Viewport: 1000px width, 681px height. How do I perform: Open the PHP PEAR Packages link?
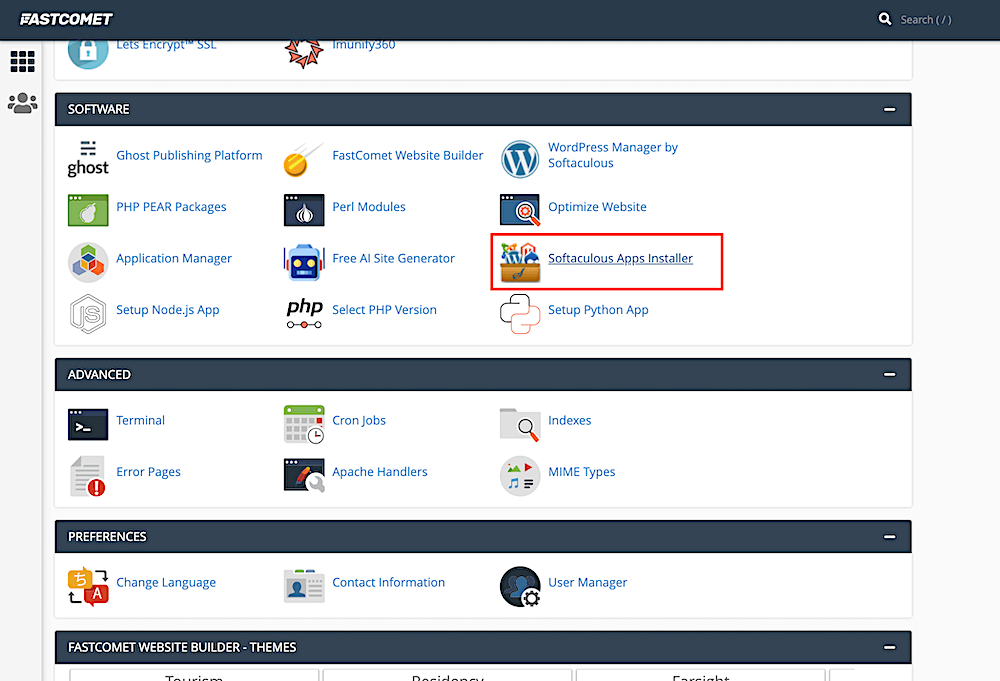pos(171,207)
